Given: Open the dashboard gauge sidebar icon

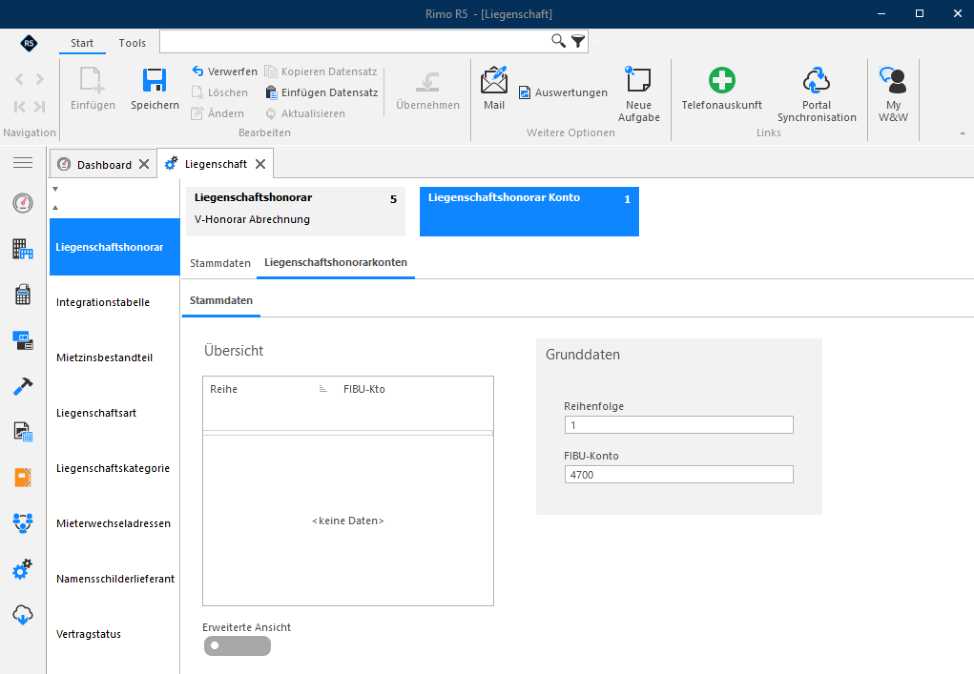Looking at the screenshot, I should (x=23, y=203).
